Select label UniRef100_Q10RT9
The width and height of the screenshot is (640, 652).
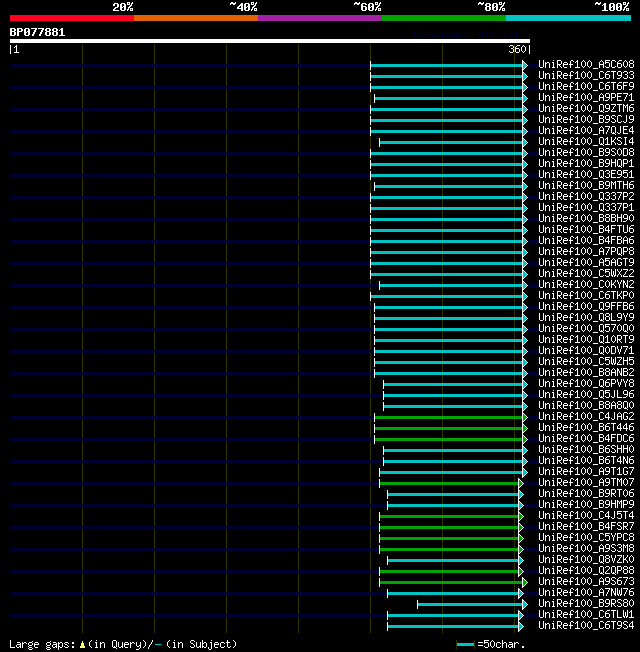pos(586,340)
